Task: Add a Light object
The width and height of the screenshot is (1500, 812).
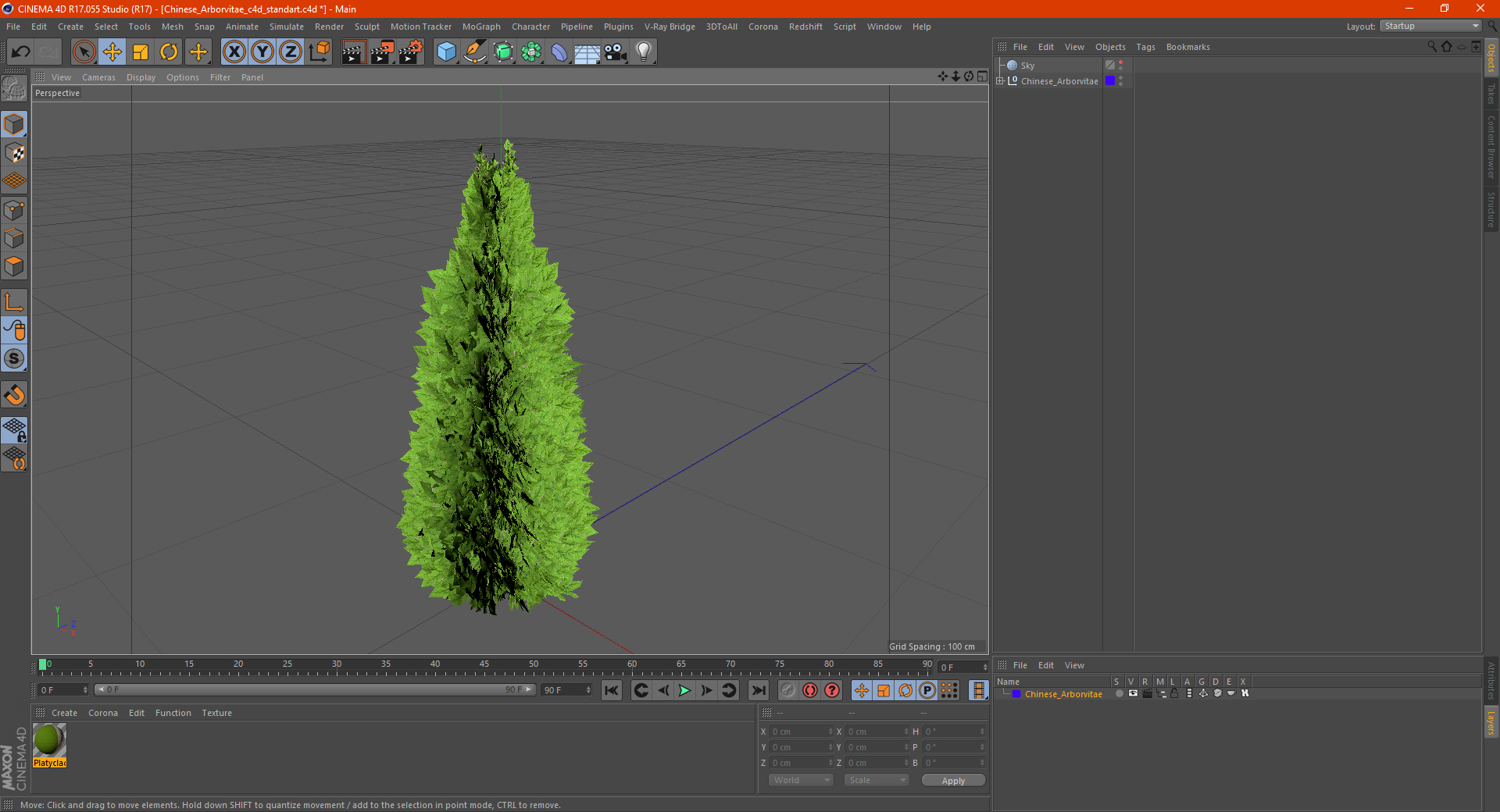Action: 644,52
